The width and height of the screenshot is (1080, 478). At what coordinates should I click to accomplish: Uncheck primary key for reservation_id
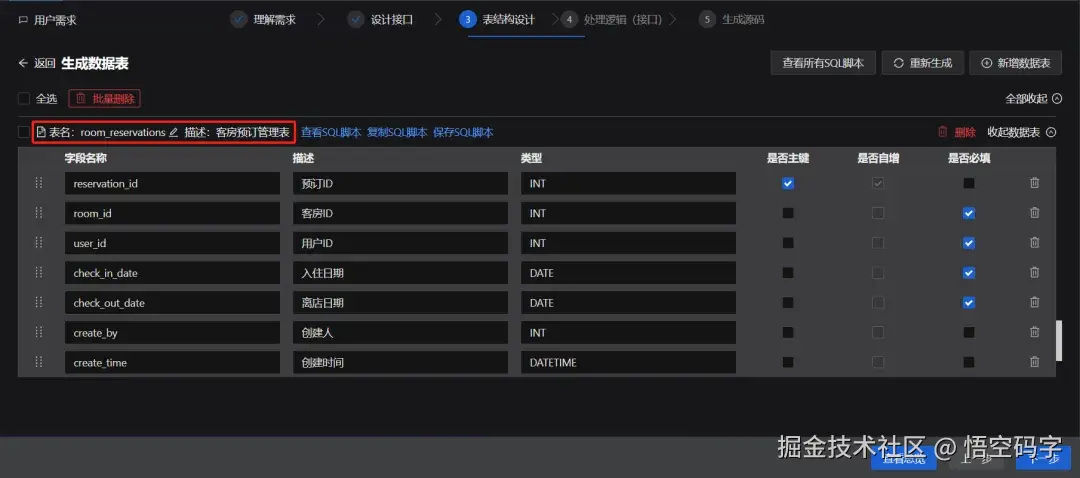click(x=788, y=183)
